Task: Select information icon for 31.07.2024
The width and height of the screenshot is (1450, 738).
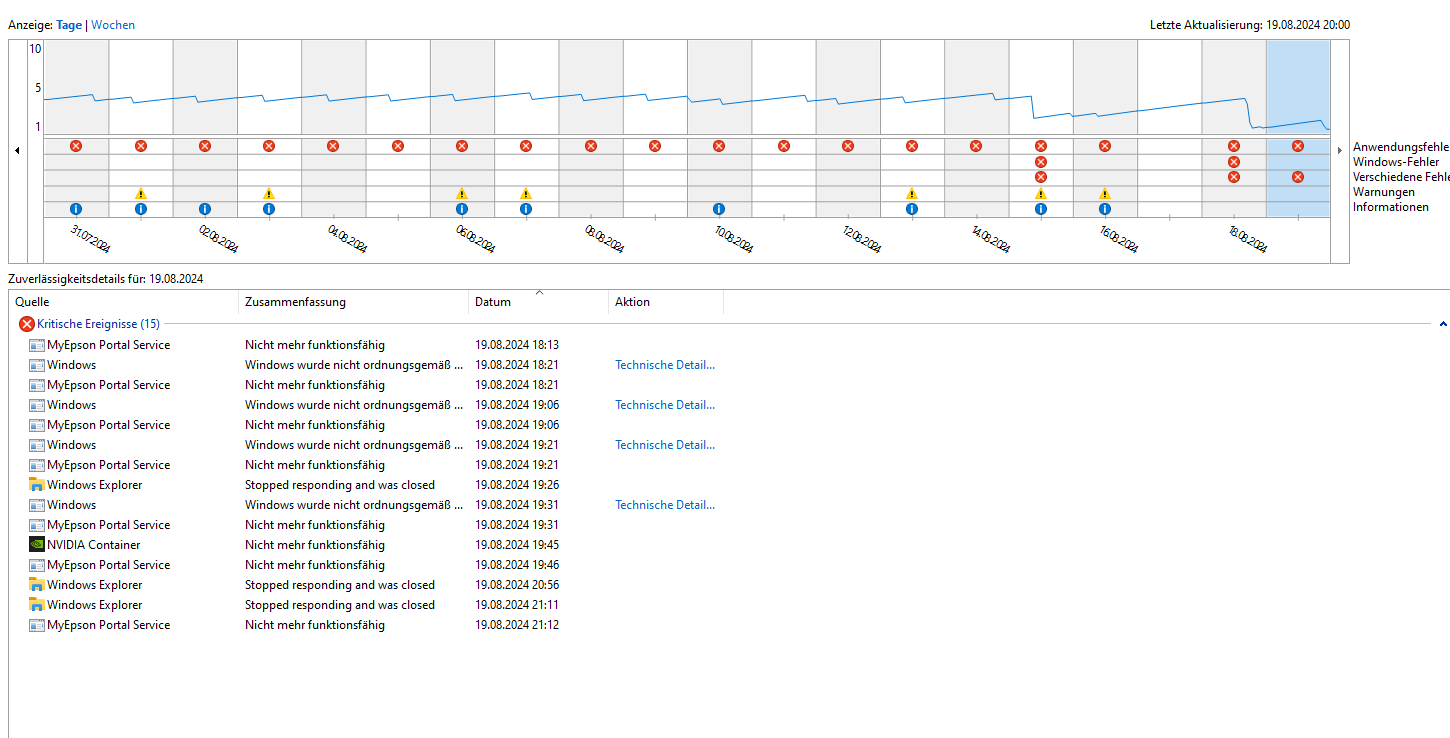Action: (x=76, y=209)
